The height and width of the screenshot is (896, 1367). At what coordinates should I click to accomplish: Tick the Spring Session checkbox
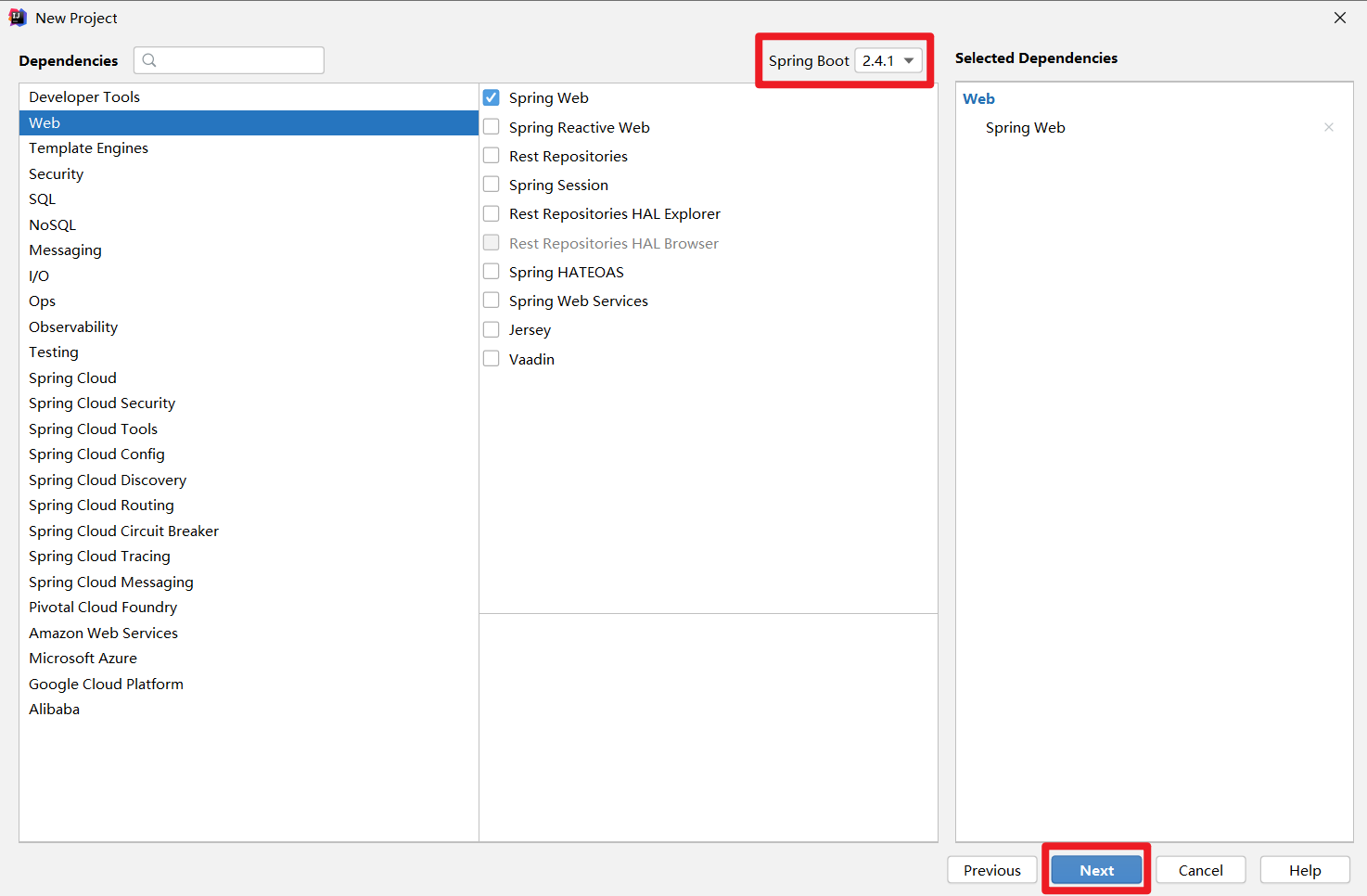coord(492,185)
